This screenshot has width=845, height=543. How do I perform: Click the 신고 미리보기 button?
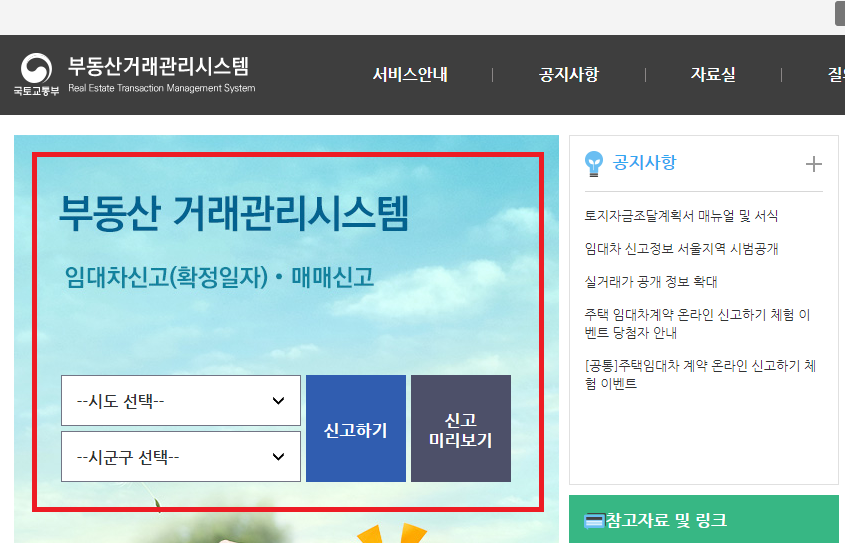[461, 429]
